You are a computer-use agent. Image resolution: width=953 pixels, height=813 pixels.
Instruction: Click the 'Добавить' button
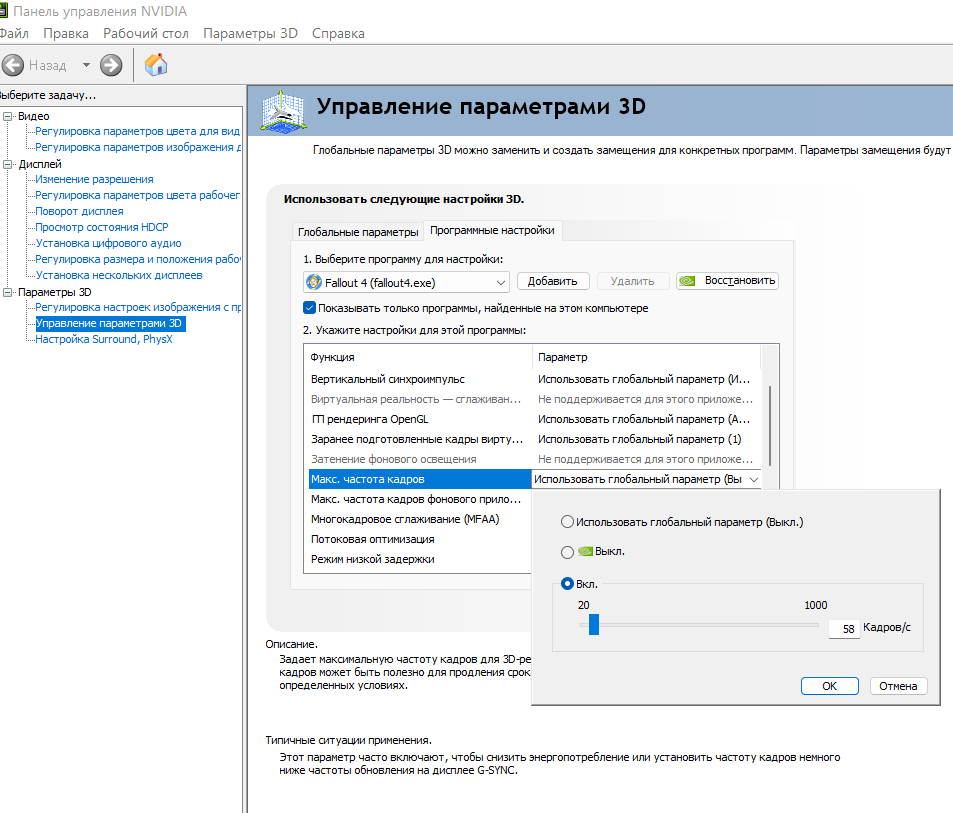pyautogui.click(x=553, y=281)
